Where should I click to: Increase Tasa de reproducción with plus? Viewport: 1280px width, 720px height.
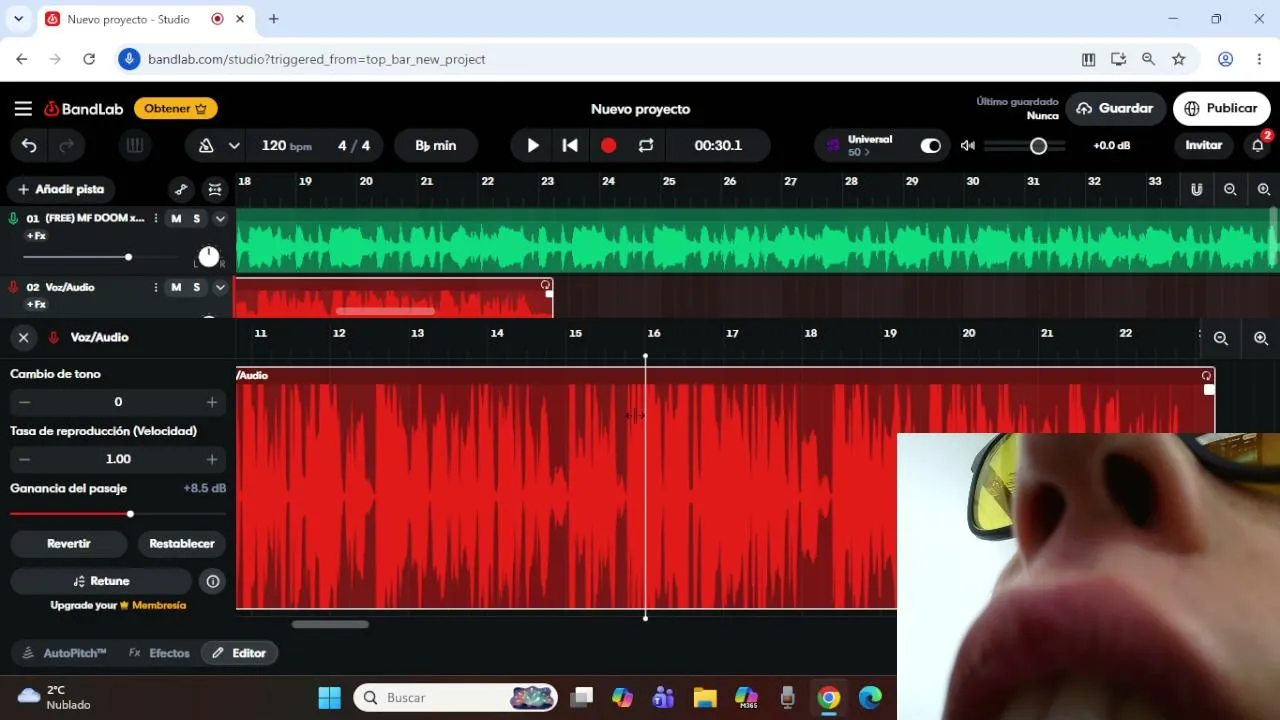[212, 459]
